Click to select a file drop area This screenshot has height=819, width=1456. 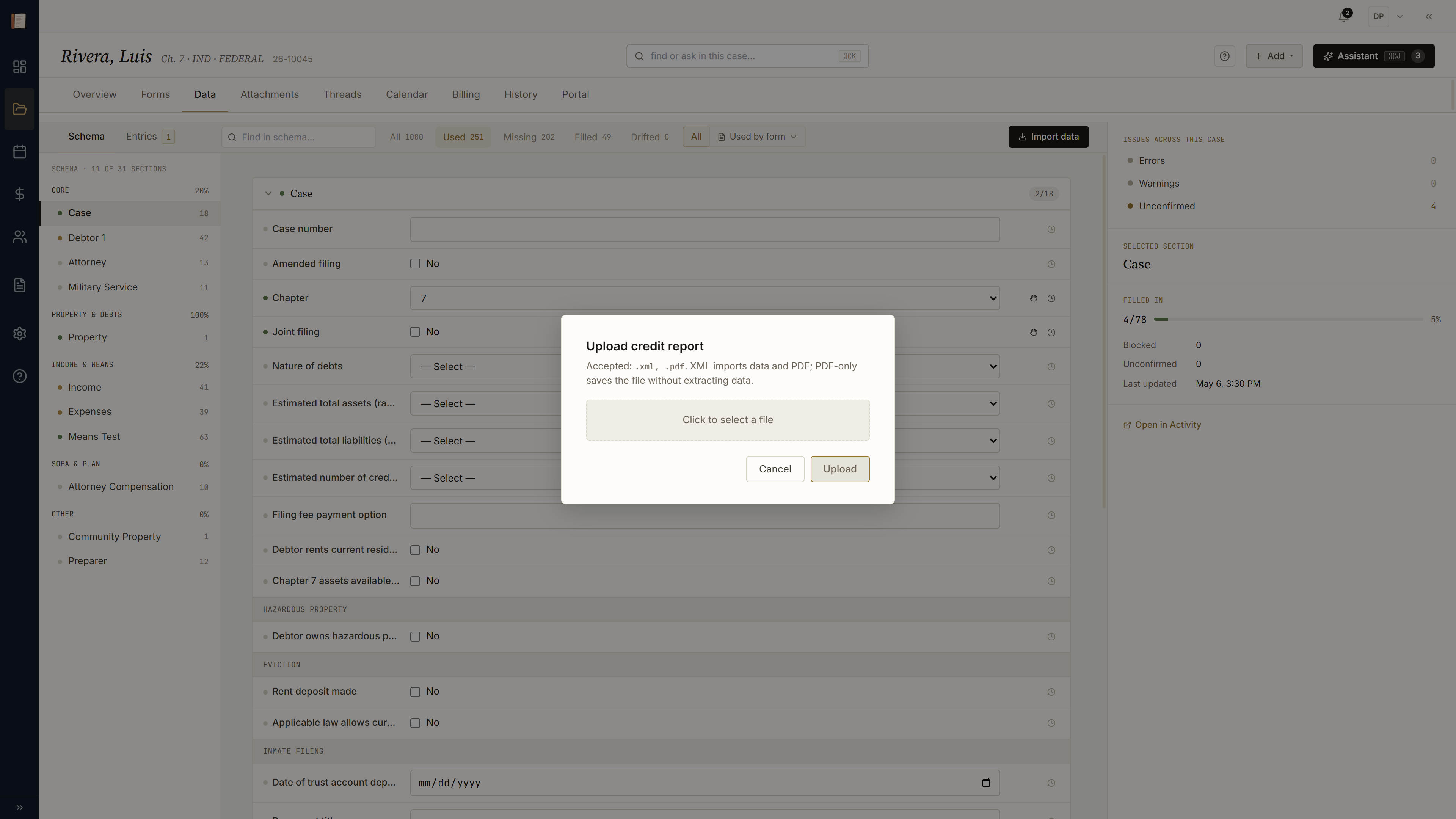tap(728, 420)
